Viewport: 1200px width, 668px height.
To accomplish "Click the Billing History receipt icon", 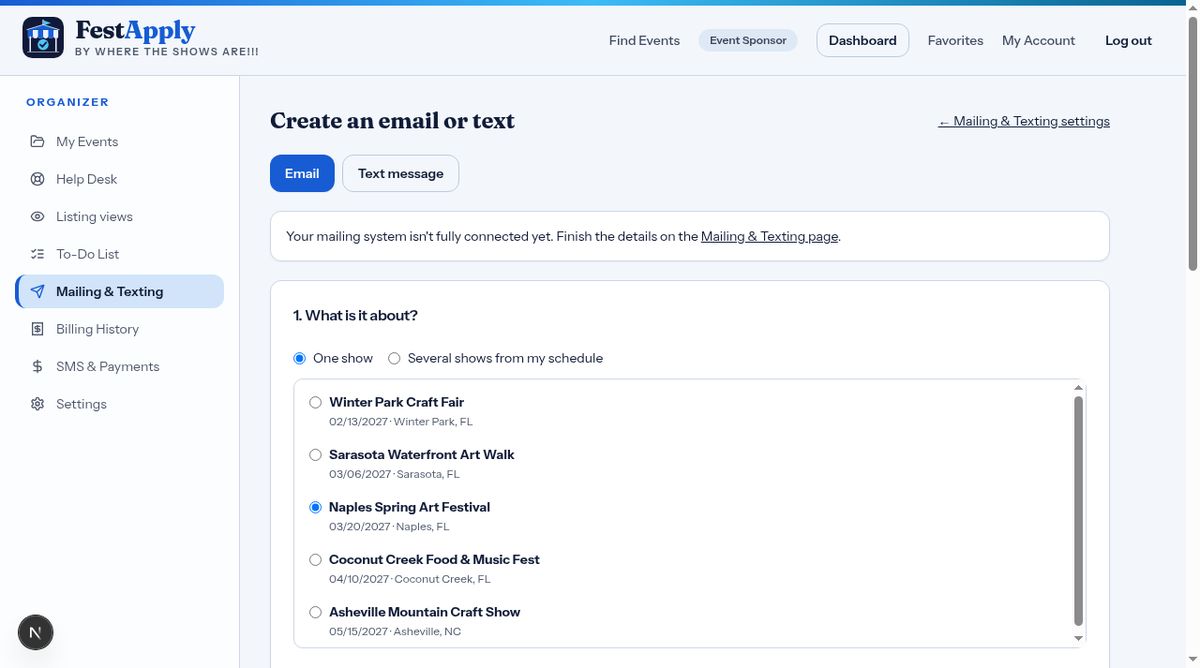I will pyautogui.click(x=37, y=329).
